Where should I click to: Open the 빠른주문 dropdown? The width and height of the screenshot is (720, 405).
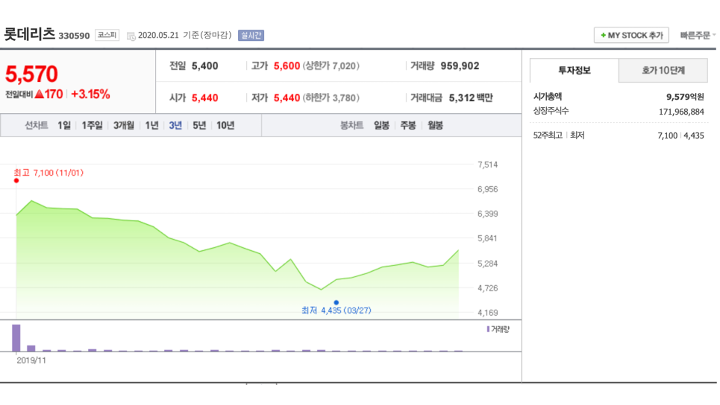point(698,35)
